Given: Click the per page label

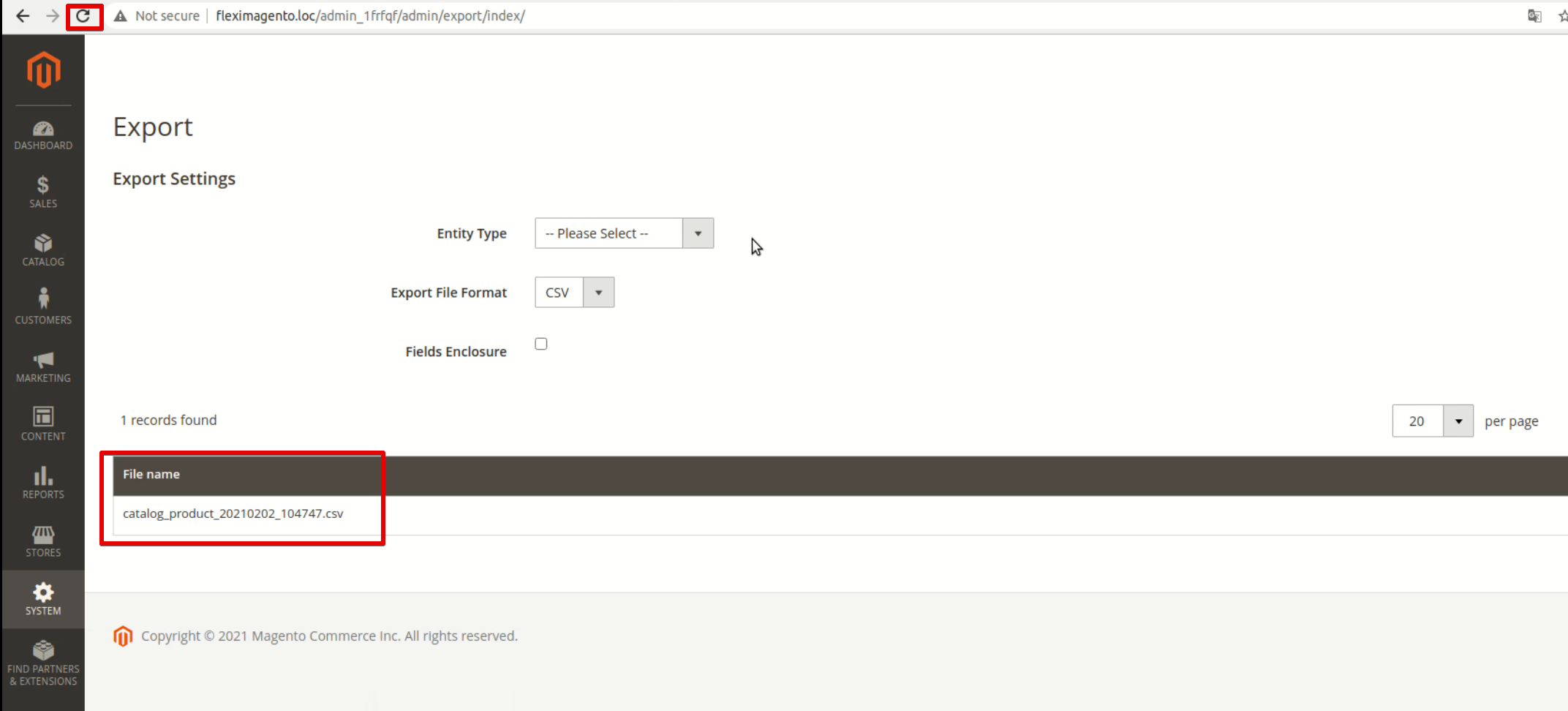Looking at the screenshot, I should [x=1511, y=422].
